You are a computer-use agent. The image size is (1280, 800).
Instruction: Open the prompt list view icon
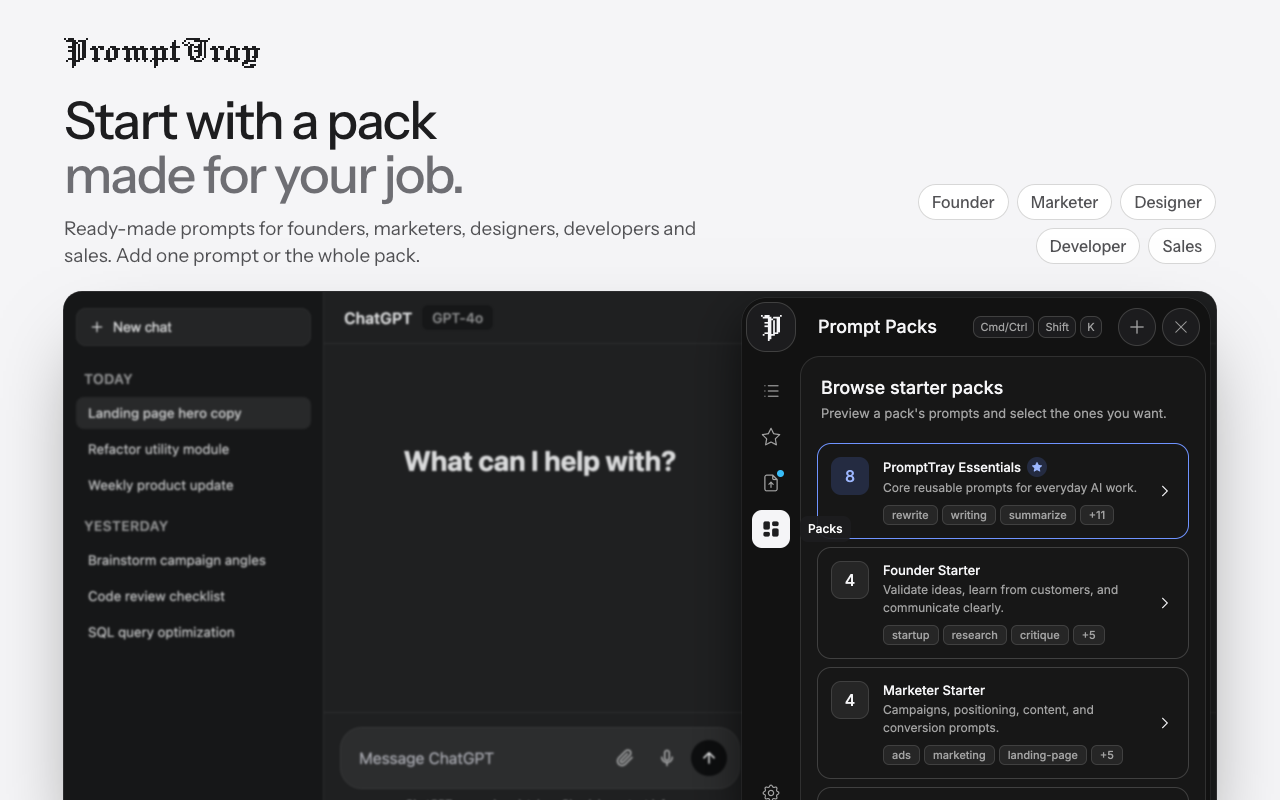point(771,391)
